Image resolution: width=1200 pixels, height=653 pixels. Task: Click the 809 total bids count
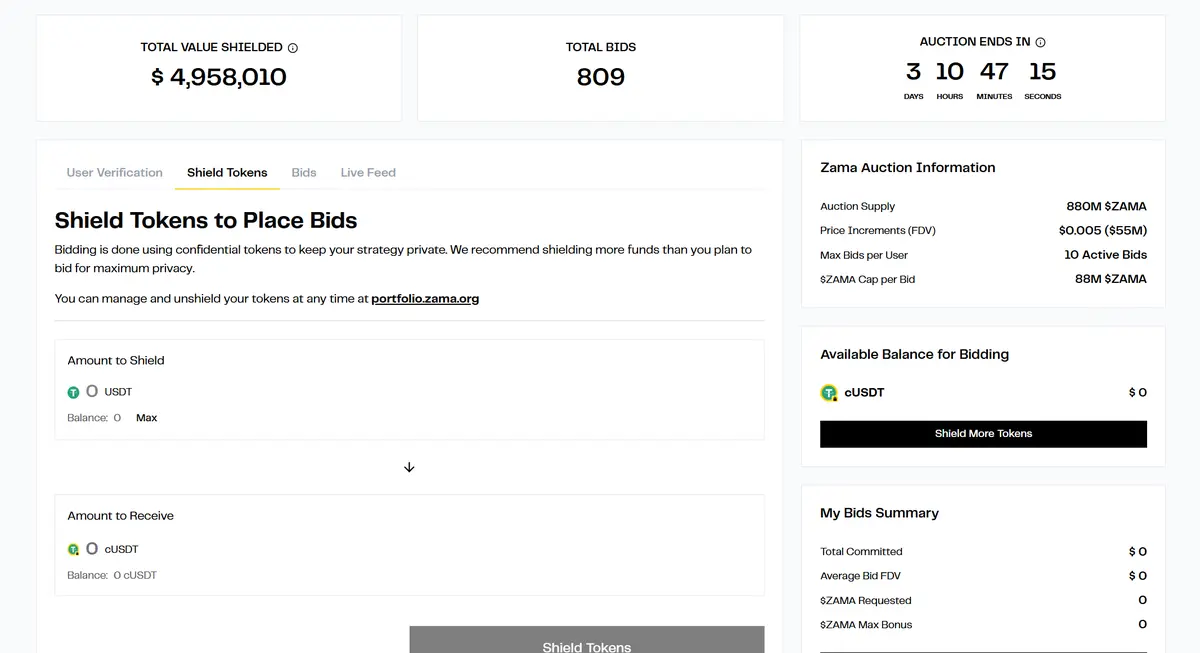600,77
